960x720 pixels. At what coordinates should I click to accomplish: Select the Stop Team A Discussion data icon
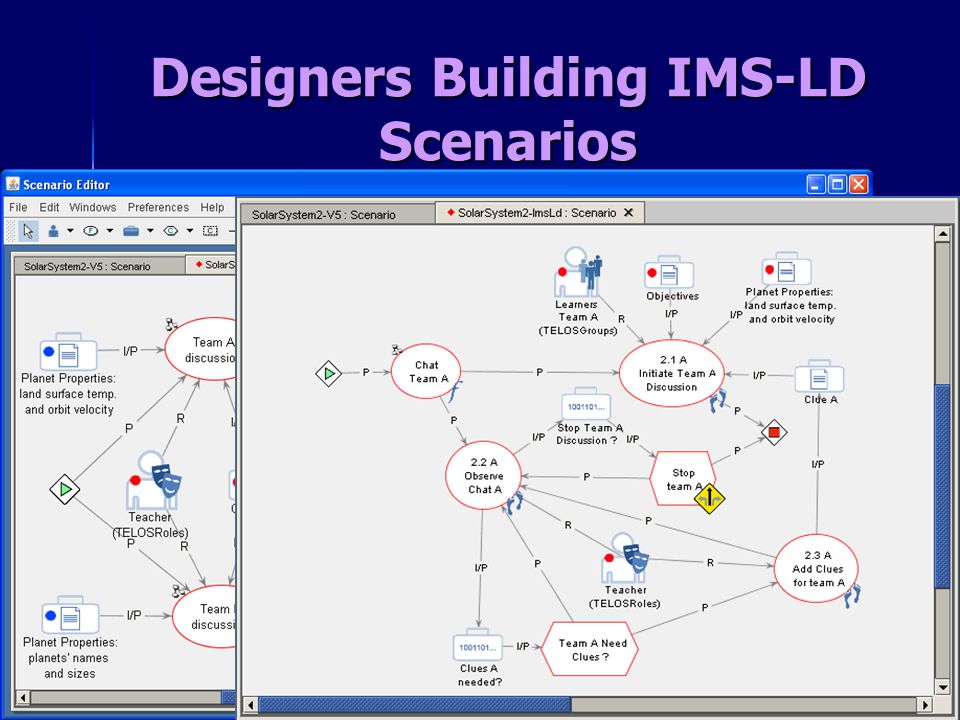(586, 404)
